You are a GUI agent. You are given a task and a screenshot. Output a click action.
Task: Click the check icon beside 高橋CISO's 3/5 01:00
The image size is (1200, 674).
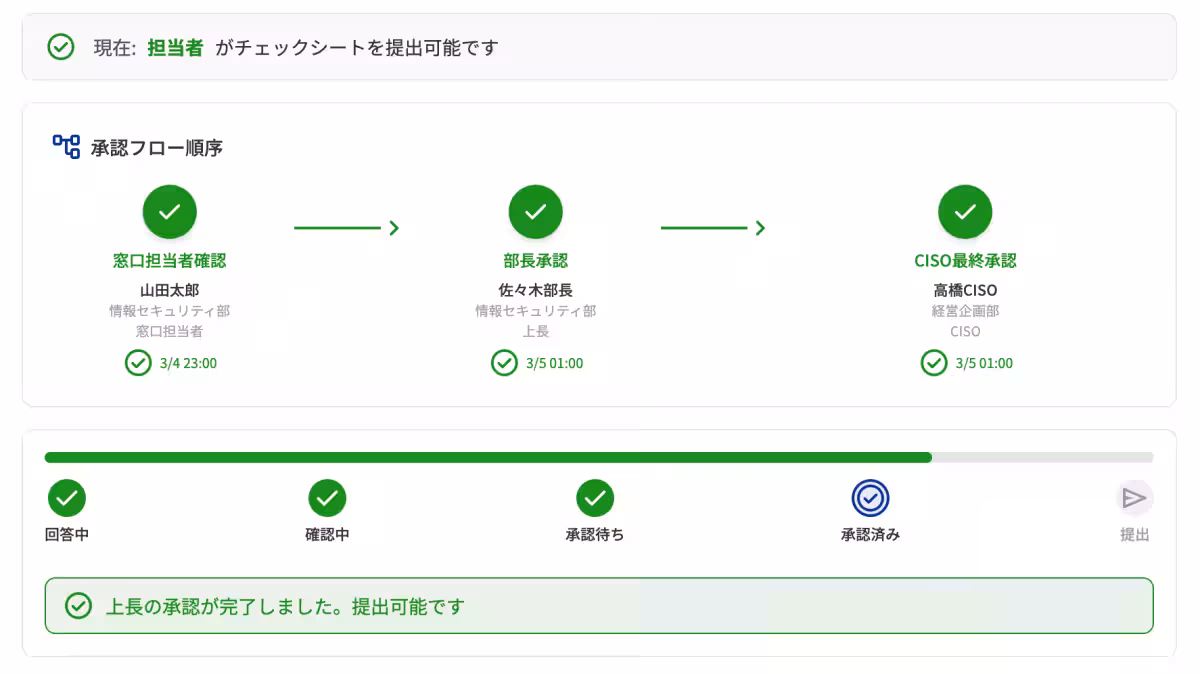coord(934,363)
